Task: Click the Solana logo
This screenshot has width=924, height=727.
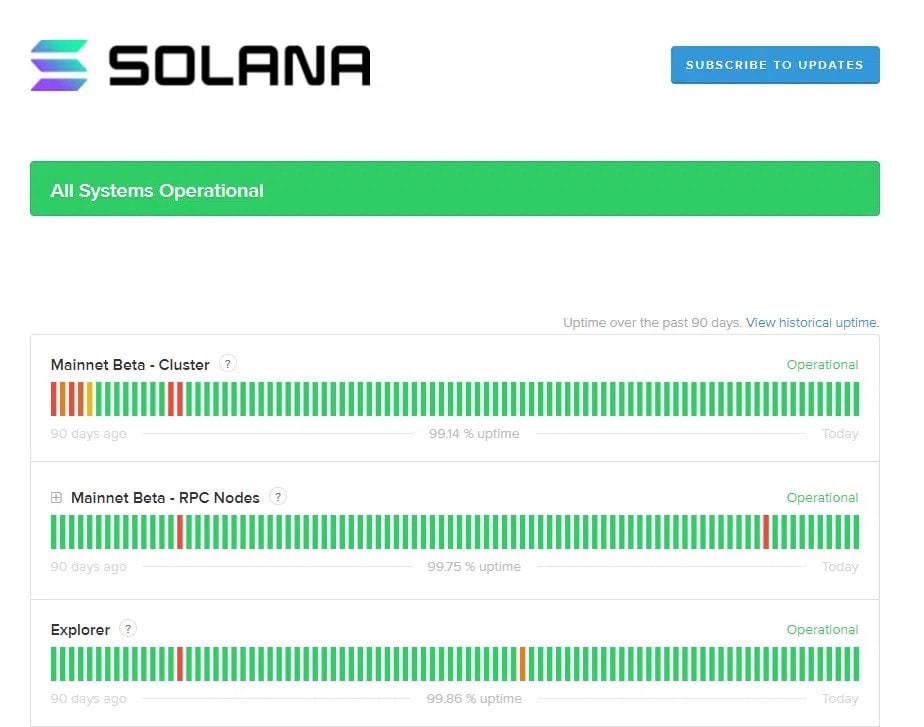Action: click(x=200, y=65)
